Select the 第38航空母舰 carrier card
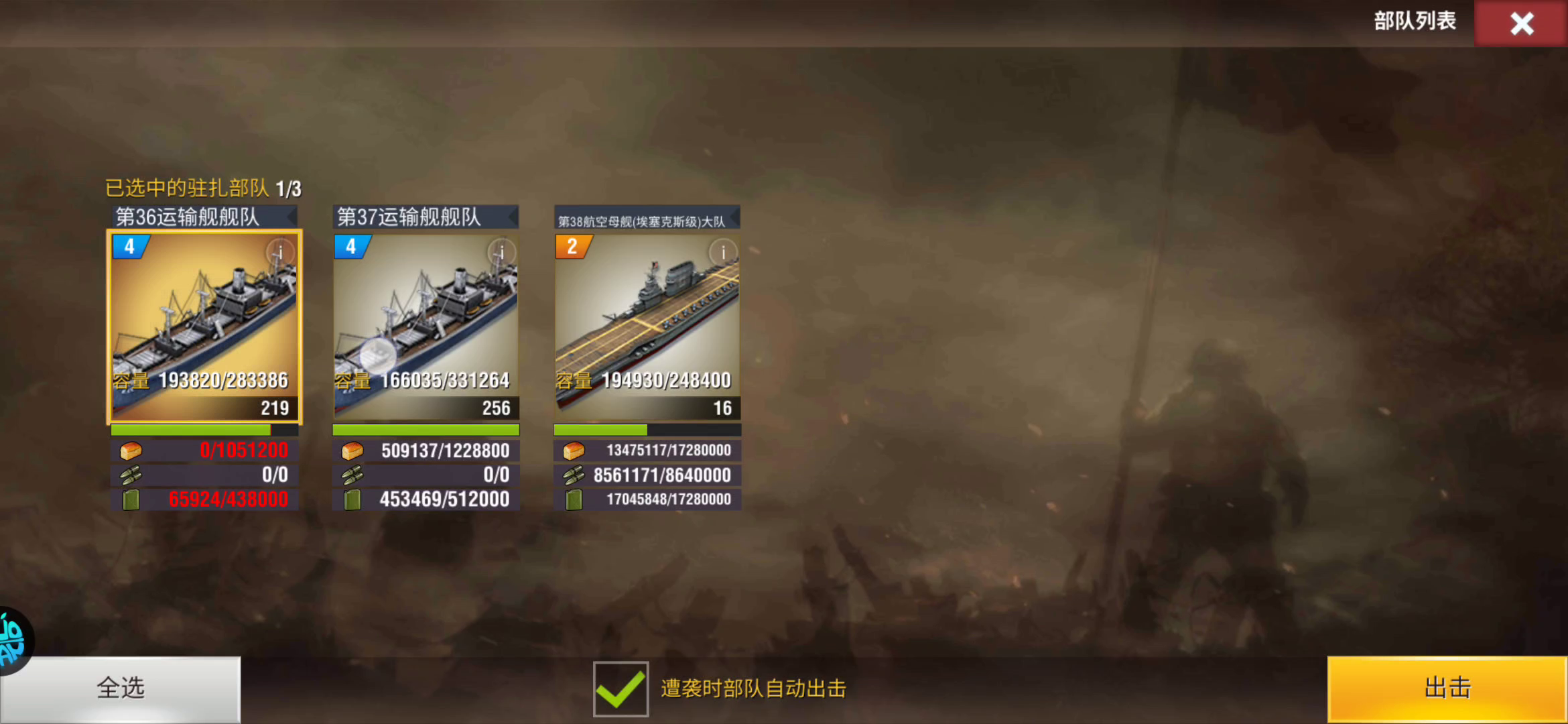Screen dimensions: 1568x724 click(x=647, y=327)
